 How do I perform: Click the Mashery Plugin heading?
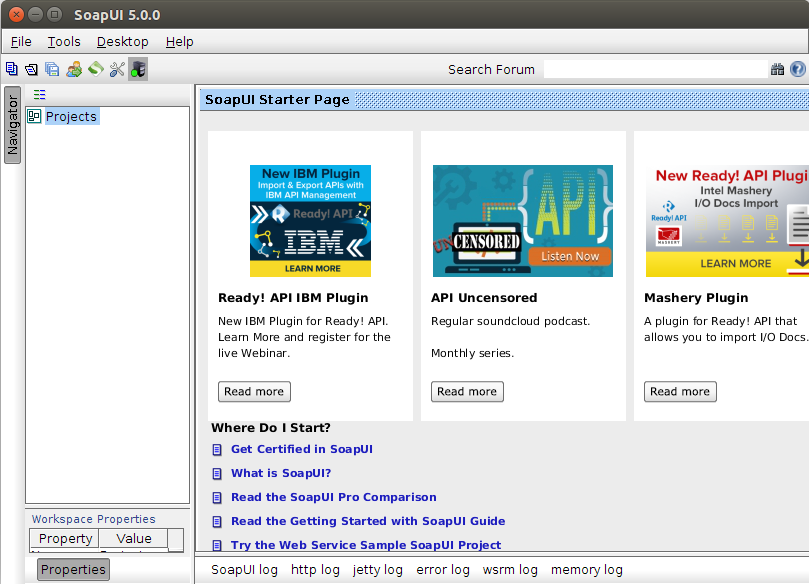(696, 298)
